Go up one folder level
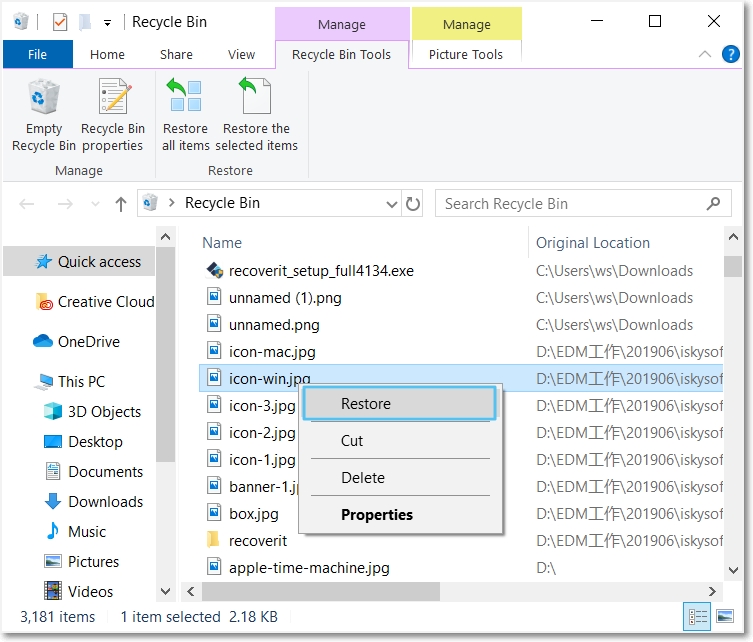753x642 pixels. click(x=121, y=204)
